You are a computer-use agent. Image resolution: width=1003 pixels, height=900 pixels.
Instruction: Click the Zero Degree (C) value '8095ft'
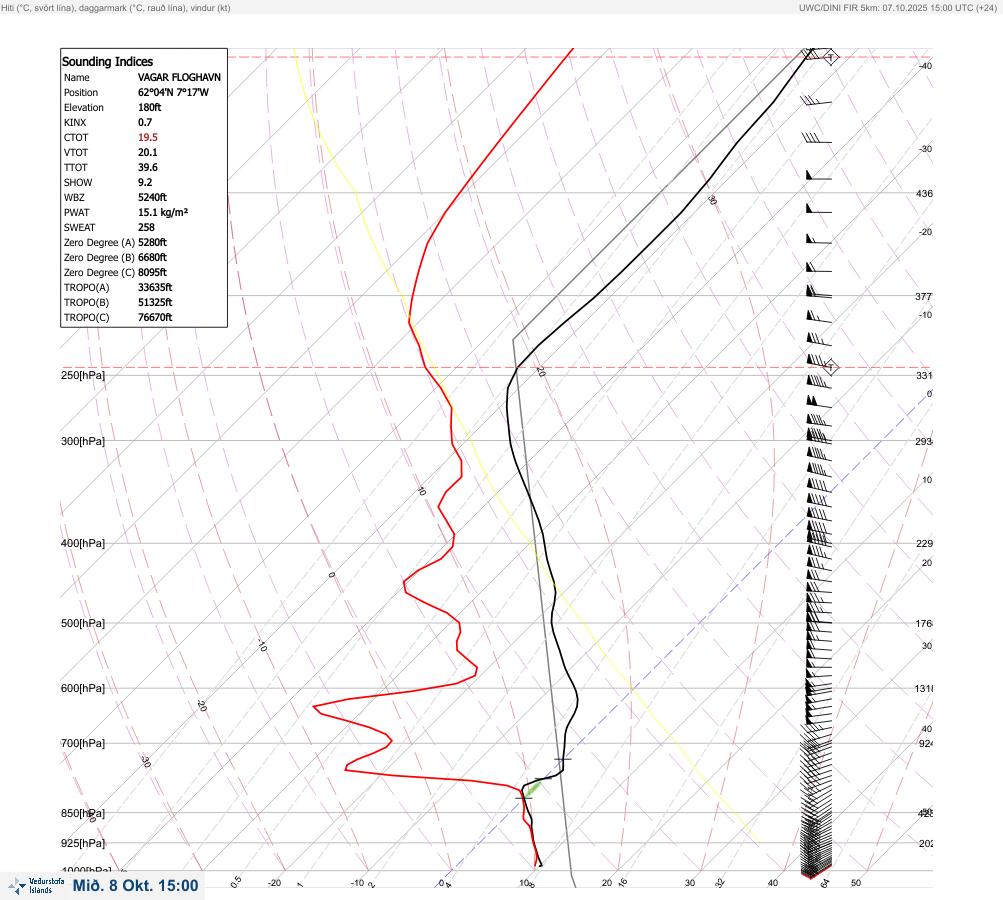point(152,272)
